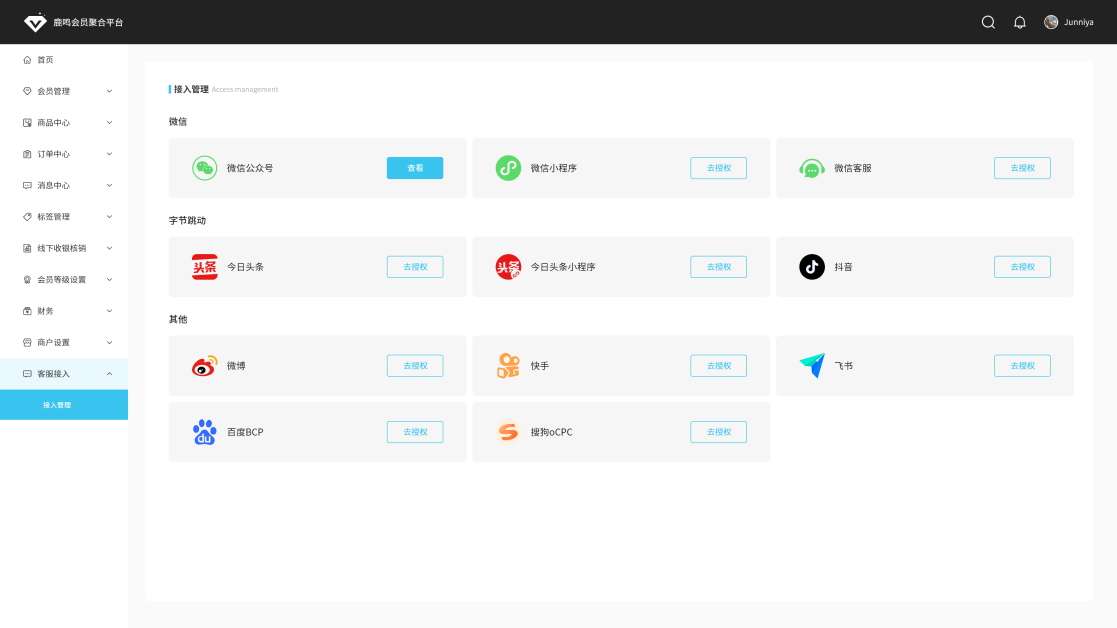The width and height of the screenshot is (1117, 628).
Task: Click the 今日头条小程序 round logo
Action: click(508, 267)
